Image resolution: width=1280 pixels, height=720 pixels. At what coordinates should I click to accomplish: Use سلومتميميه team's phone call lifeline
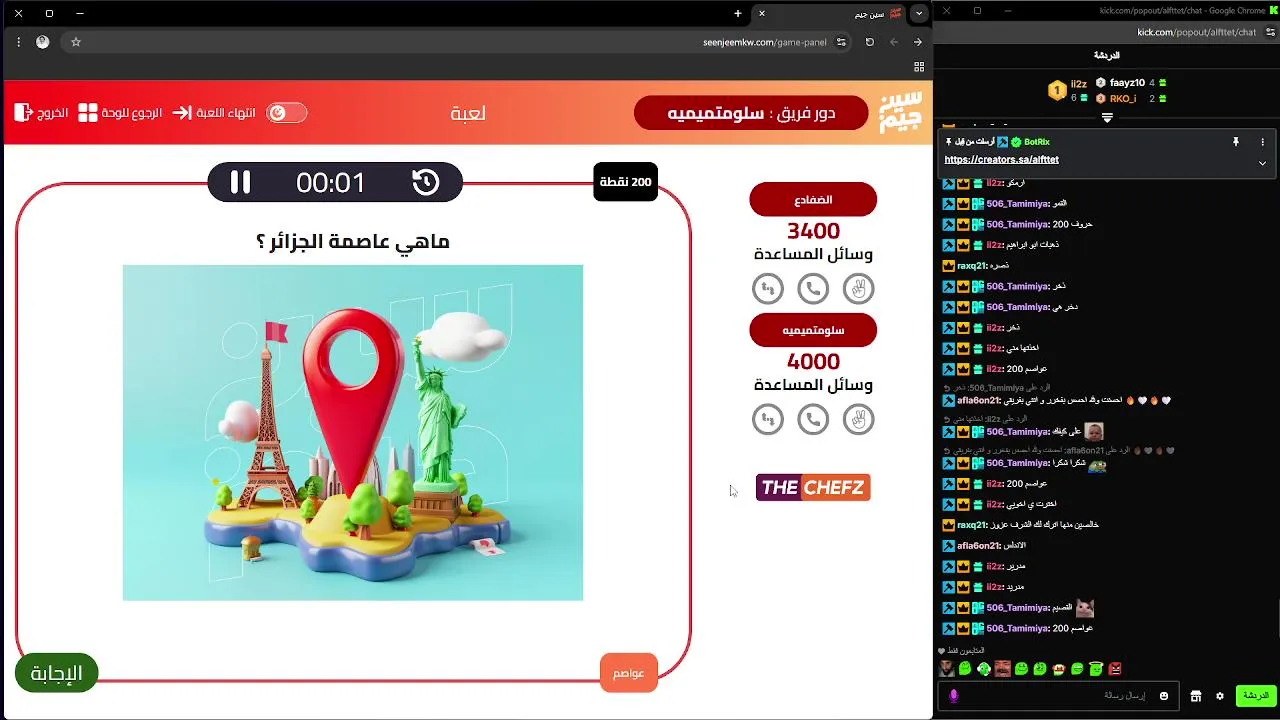(813, 419)
